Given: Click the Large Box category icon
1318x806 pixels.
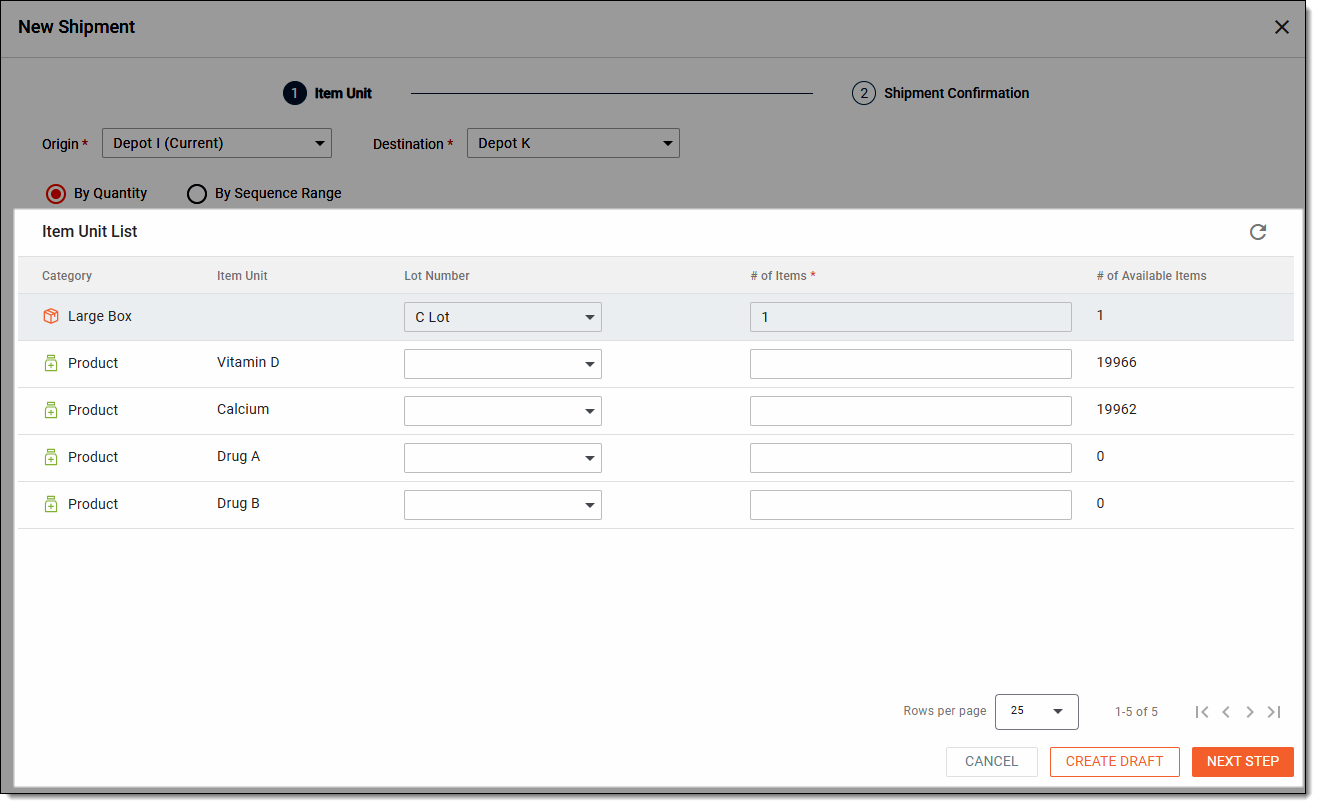Looking at the screenshot, I should coord(51,316).
